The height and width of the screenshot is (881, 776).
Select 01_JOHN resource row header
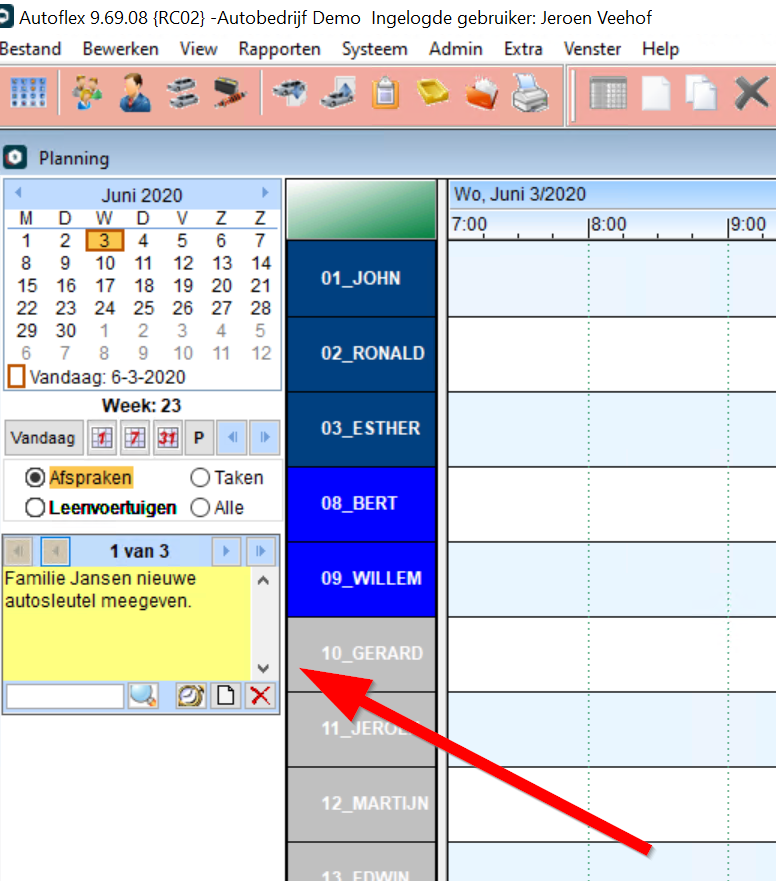(361, 278)
